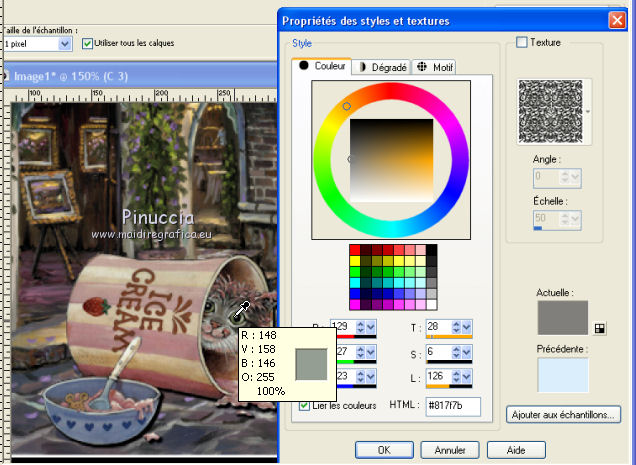Expand the texture thumbnail dropdown arrow

click(x=588, y=112)
